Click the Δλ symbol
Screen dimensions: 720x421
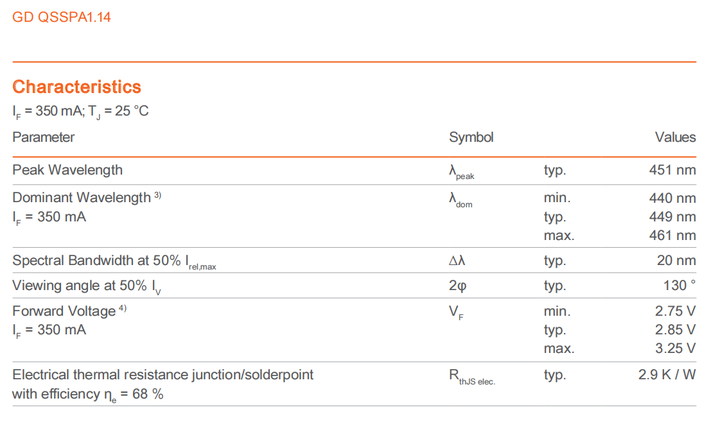tap(457, 261)
